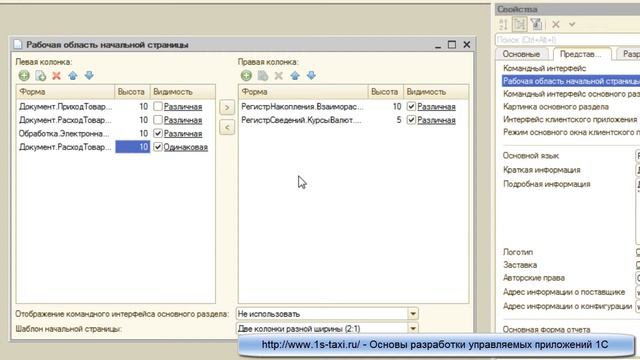This screenshot has width=640, height=360.
Task: Click highlighted height cell 10
Action: pos(133,147)
